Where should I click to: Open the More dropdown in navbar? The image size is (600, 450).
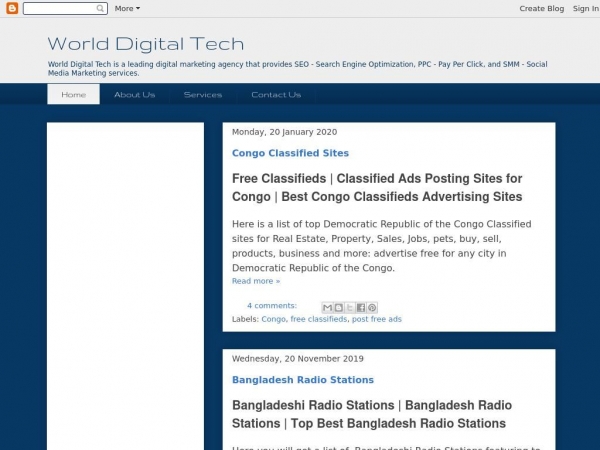[x=127, y=8]
